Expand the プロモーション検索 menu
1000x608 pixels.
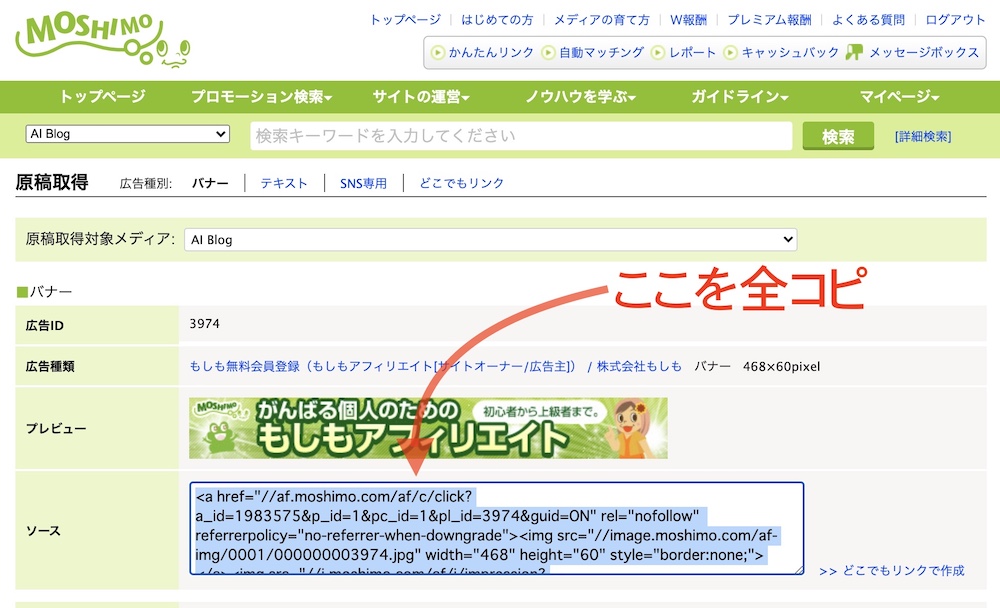[x=261, y=97]
